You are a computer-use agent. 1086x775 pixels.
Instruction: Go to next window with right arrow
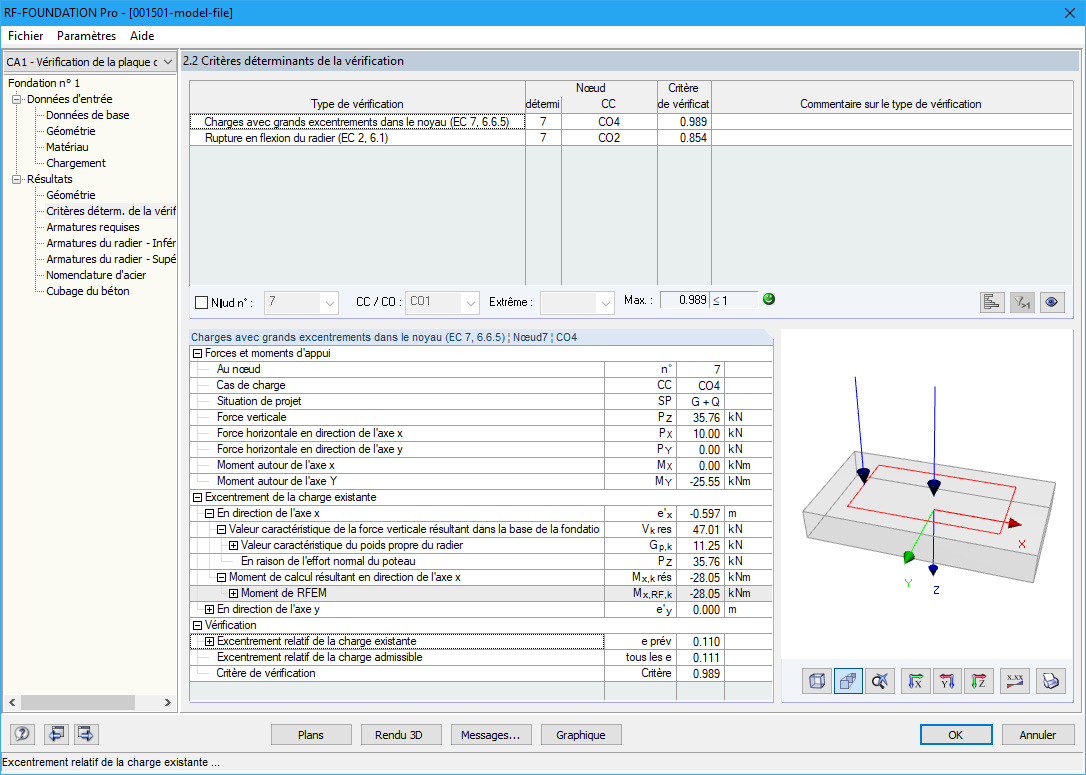point(86,733)
